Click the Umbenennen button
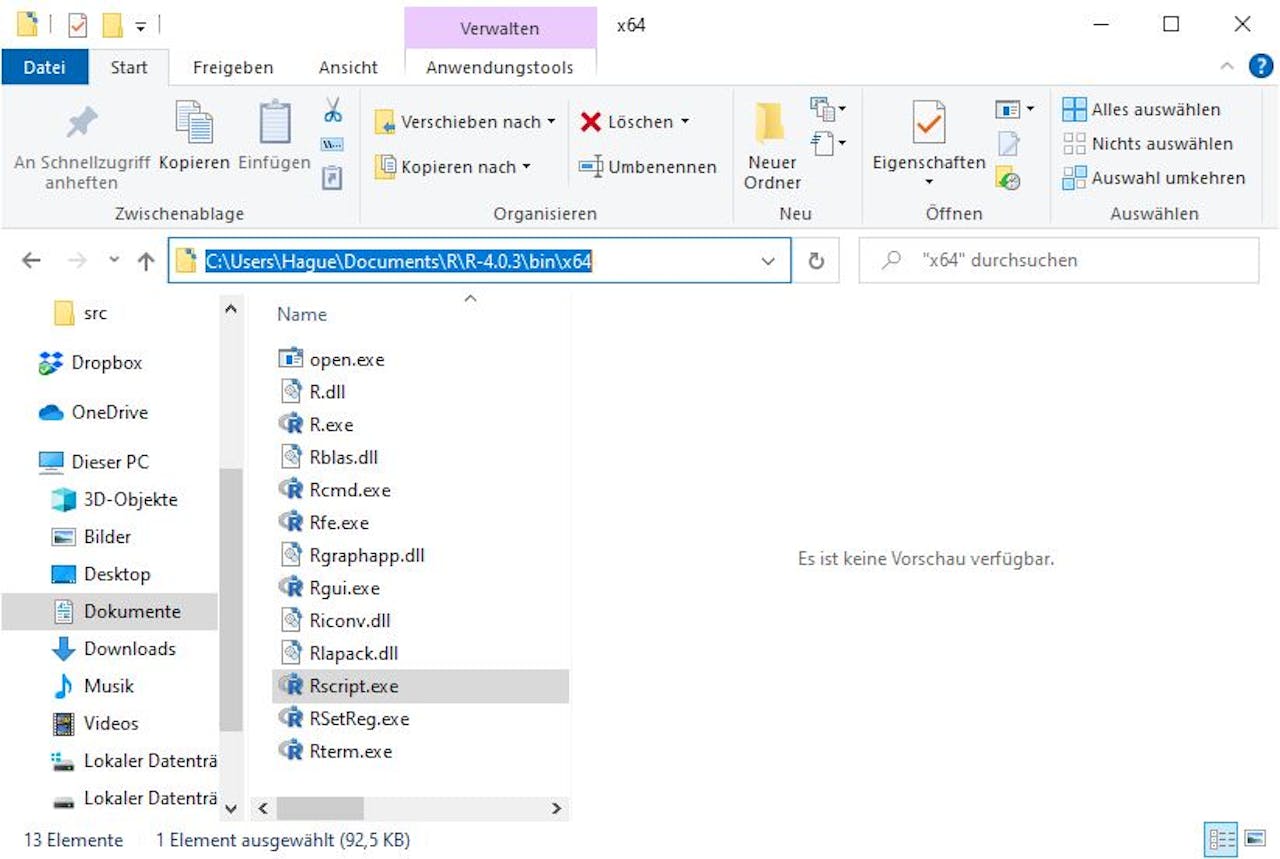 pos(648,167)
